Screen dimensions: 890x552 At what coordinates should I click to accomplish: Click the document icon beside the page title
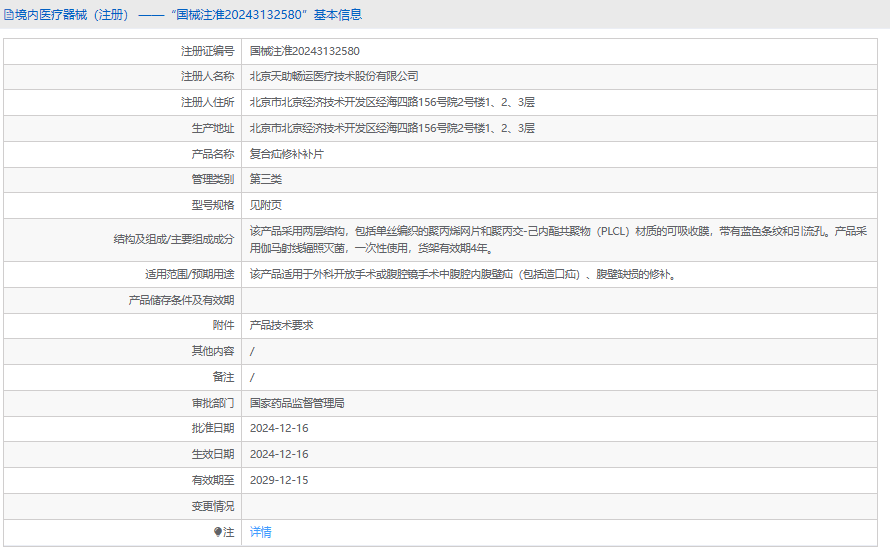pyautogui.click(x=9, y=15)
